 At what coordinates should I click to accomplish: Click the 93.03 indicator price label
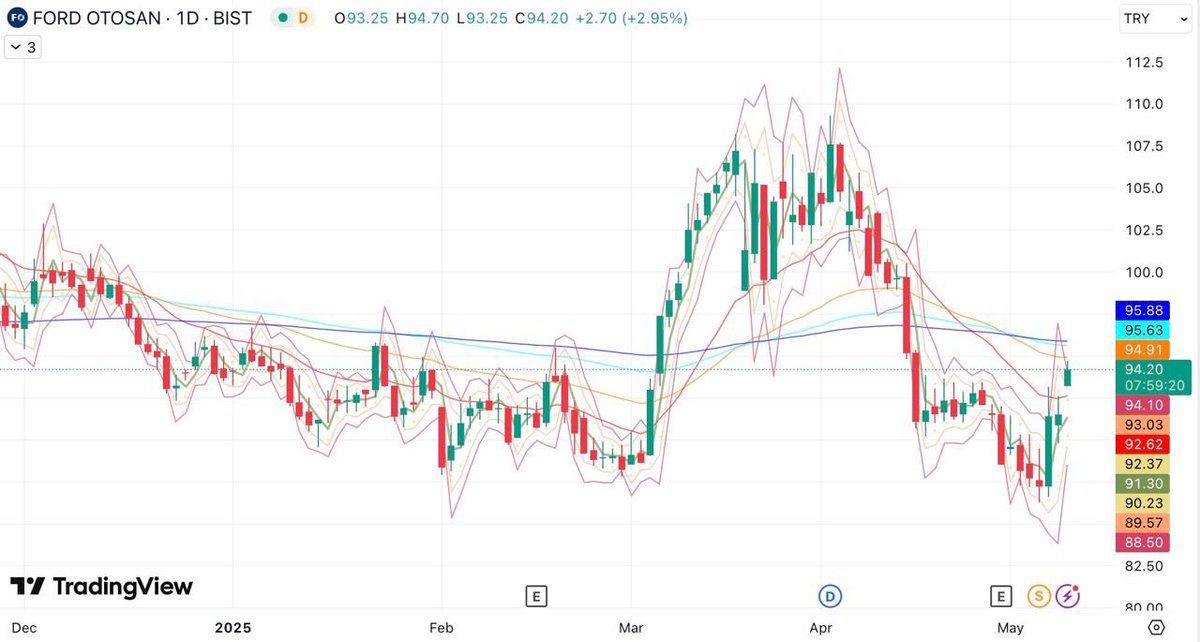point(1144,425)
